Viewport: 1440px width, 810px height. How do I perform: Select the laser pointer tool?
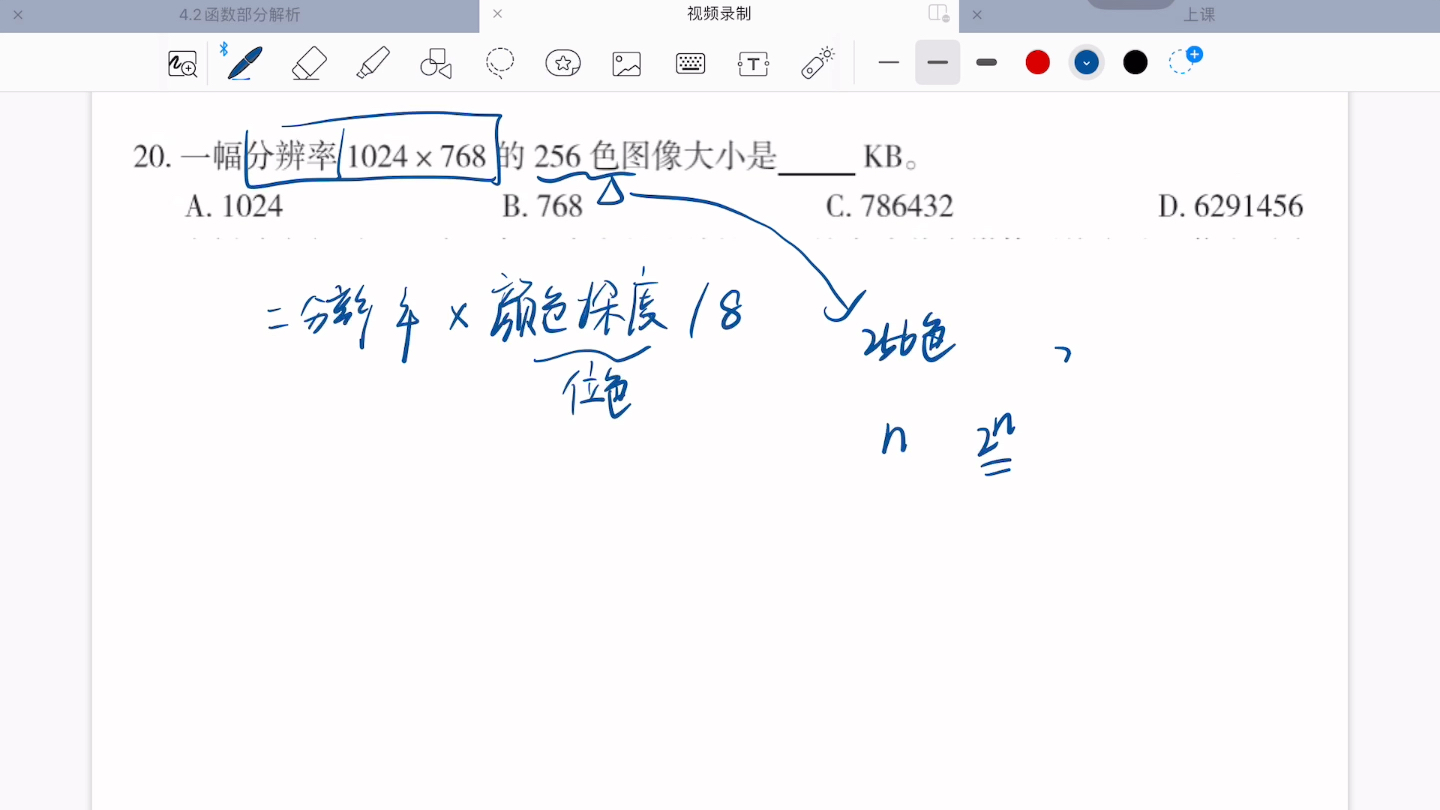tap(817, 62)
